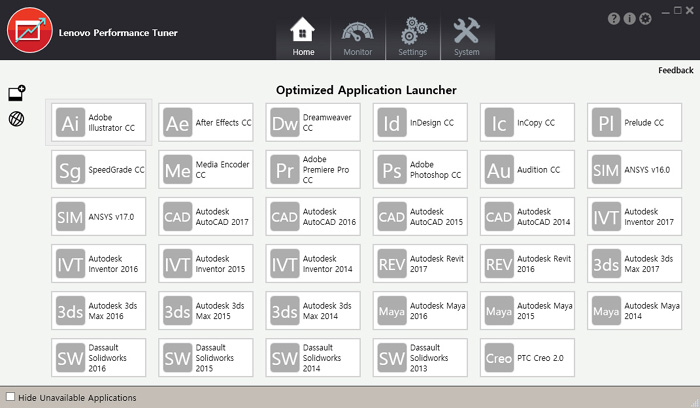Open Adobe Photoshop CC tile
The image size is (700, 408).
coord(420,170)
